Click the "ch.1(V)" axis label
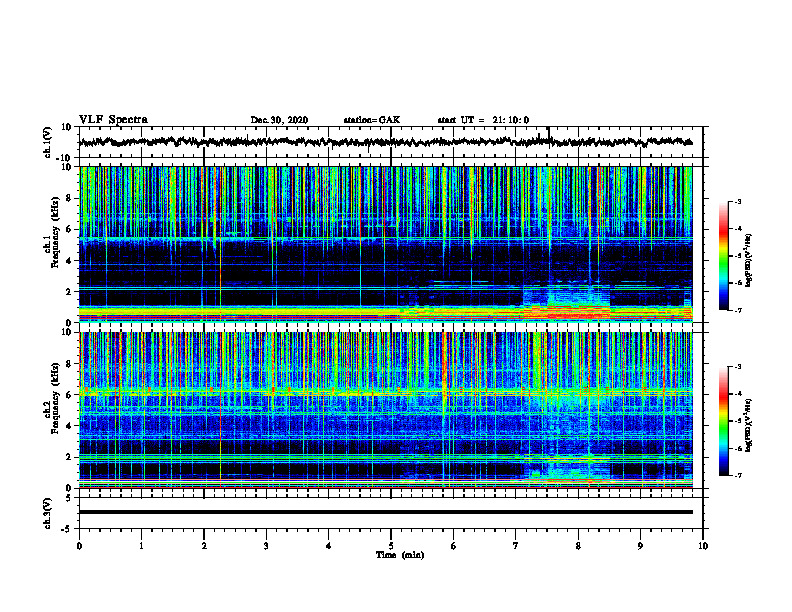Screen dimensions: 792x612 pos(48,142)
